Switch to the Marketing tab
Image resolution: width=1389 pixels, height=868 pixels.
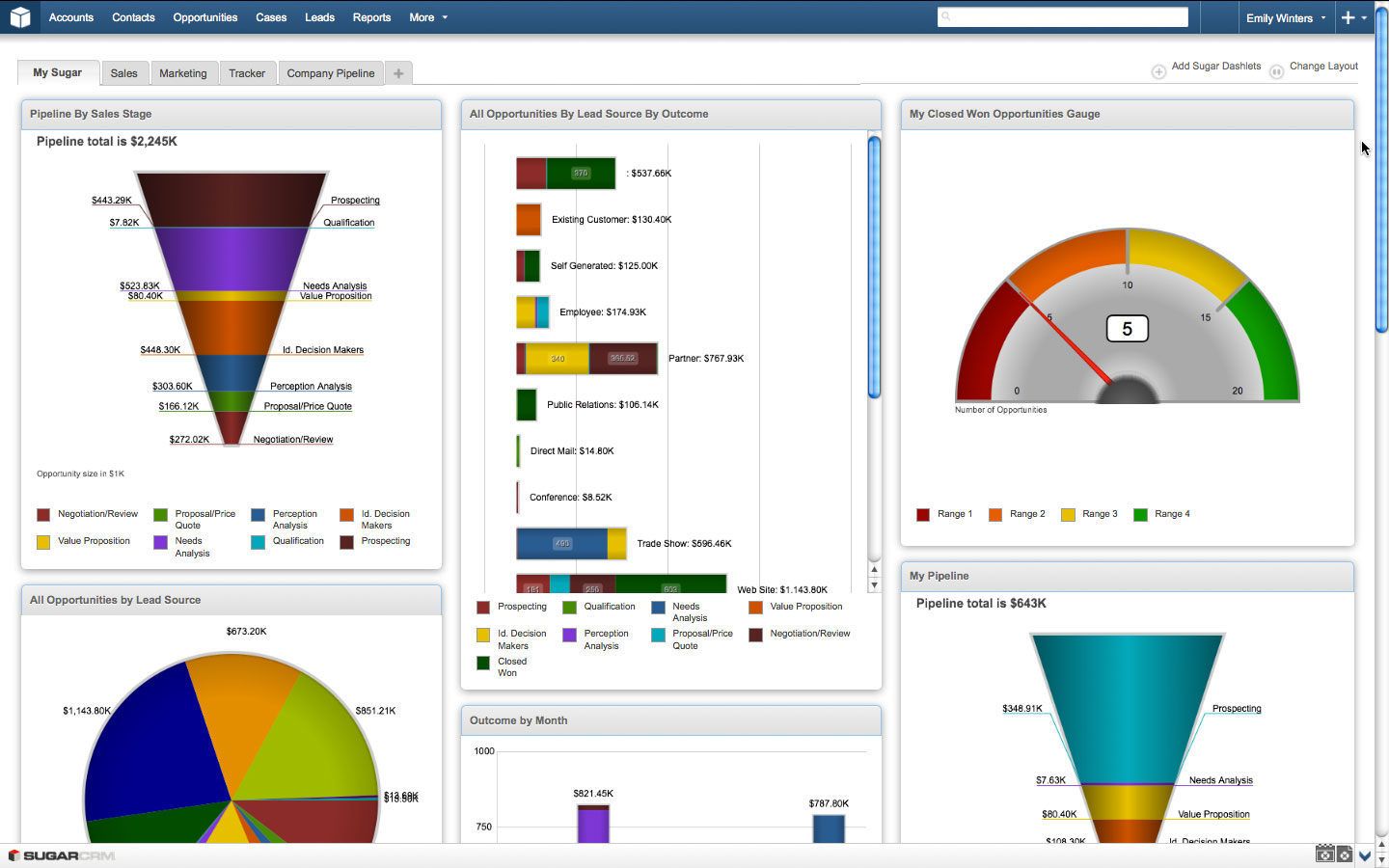click(x=183, y=73)
